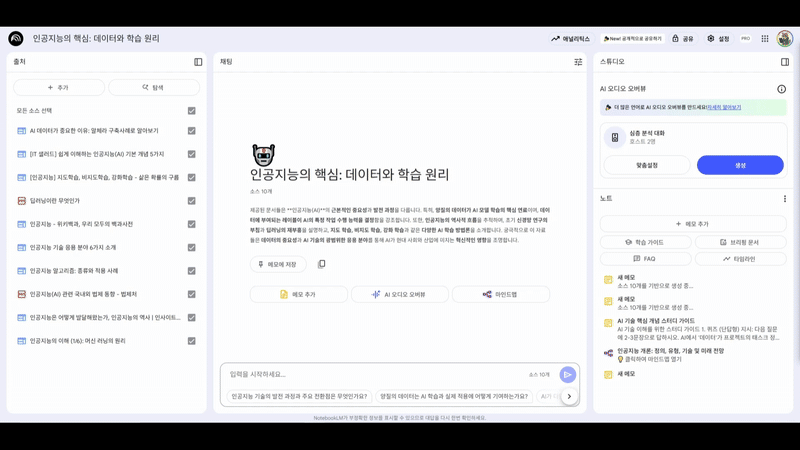
Task: Click the 탐색 discover button
Action: coord(154,88)
